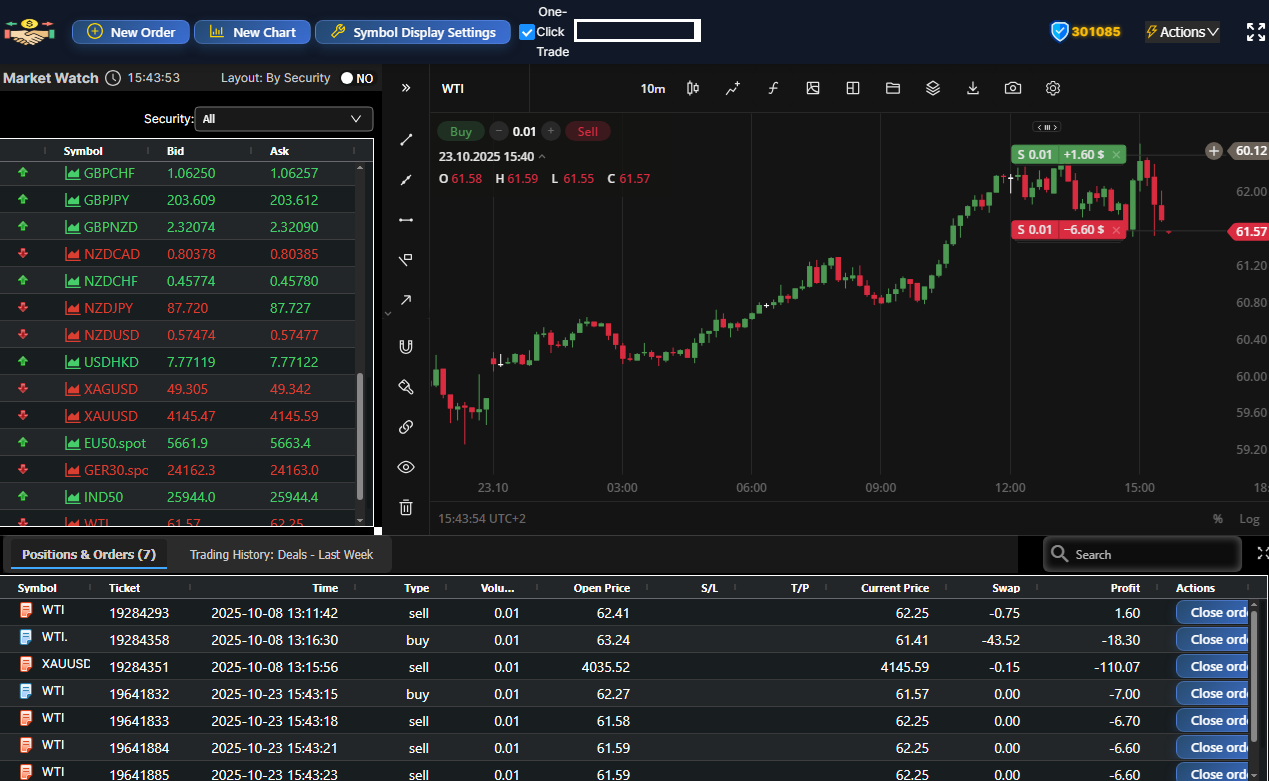The image size is (1269, 781).
Task: Click the trash icon to delete drawings
Action: [406, 507]
